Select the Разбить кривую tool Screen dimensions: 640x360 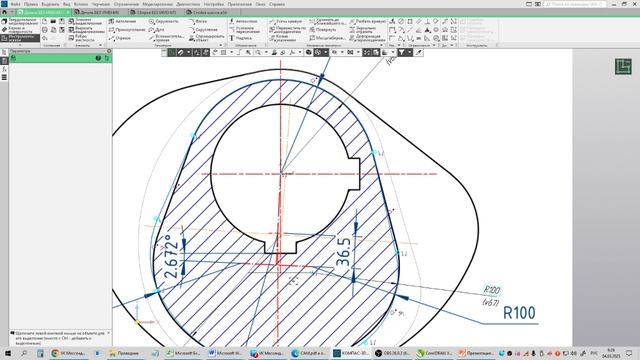(367, 21)
